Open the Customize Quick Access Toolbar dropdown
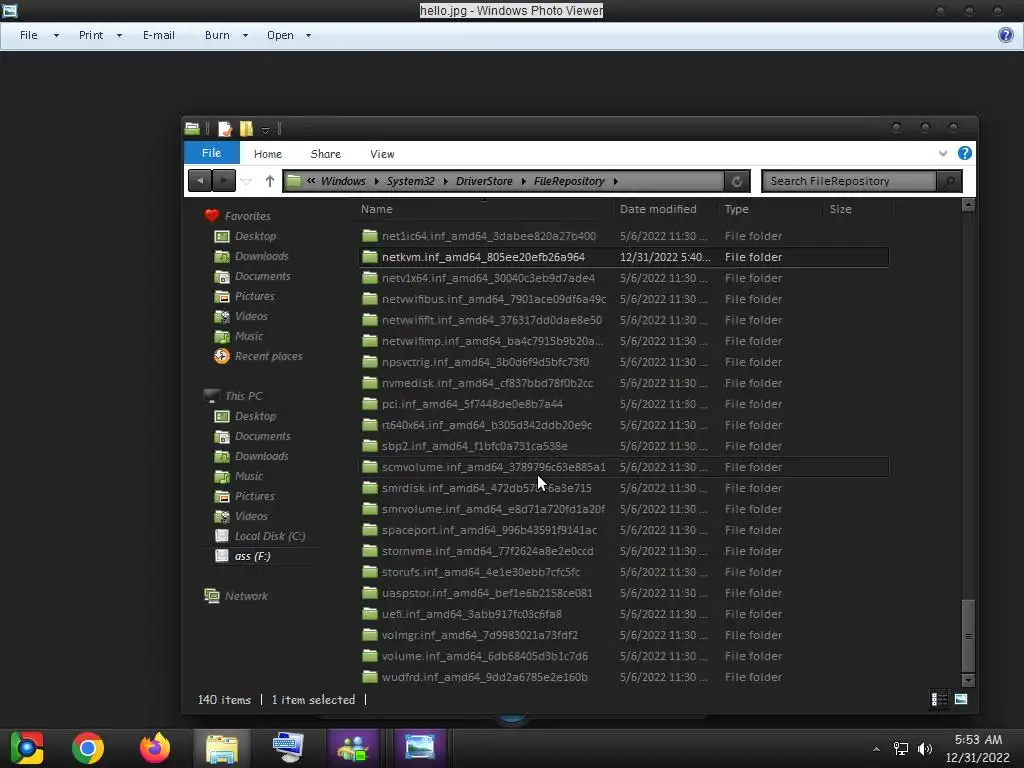Screen dimensions: 1024x768 (265, 130)
